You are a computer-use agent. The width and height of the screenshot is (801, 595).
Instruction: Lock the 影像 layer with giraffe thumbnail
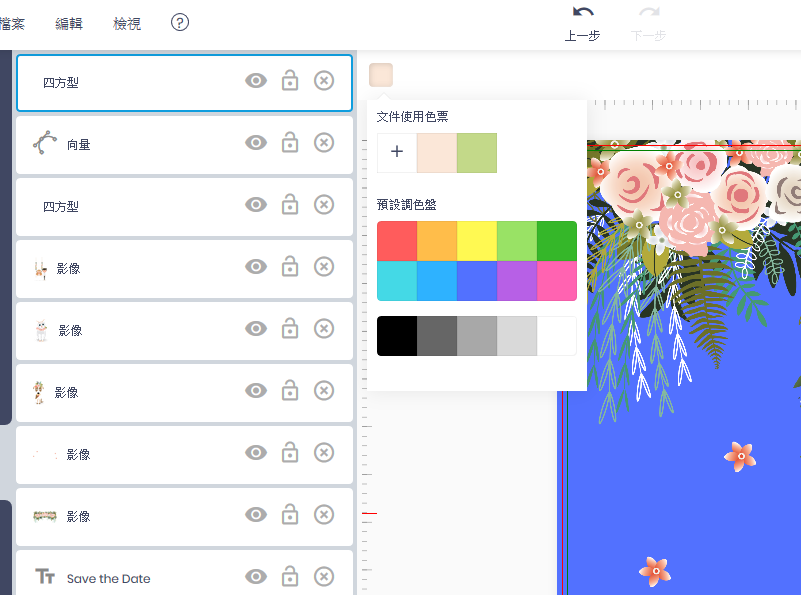tap(290, 390)
